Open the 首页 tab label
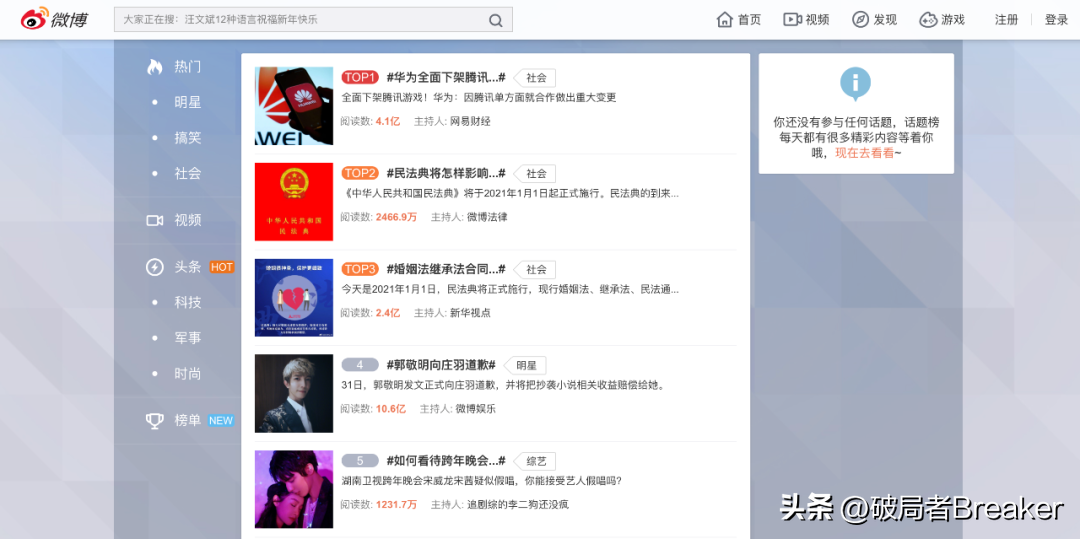The image size is (1080, 539). pos(749,20)
